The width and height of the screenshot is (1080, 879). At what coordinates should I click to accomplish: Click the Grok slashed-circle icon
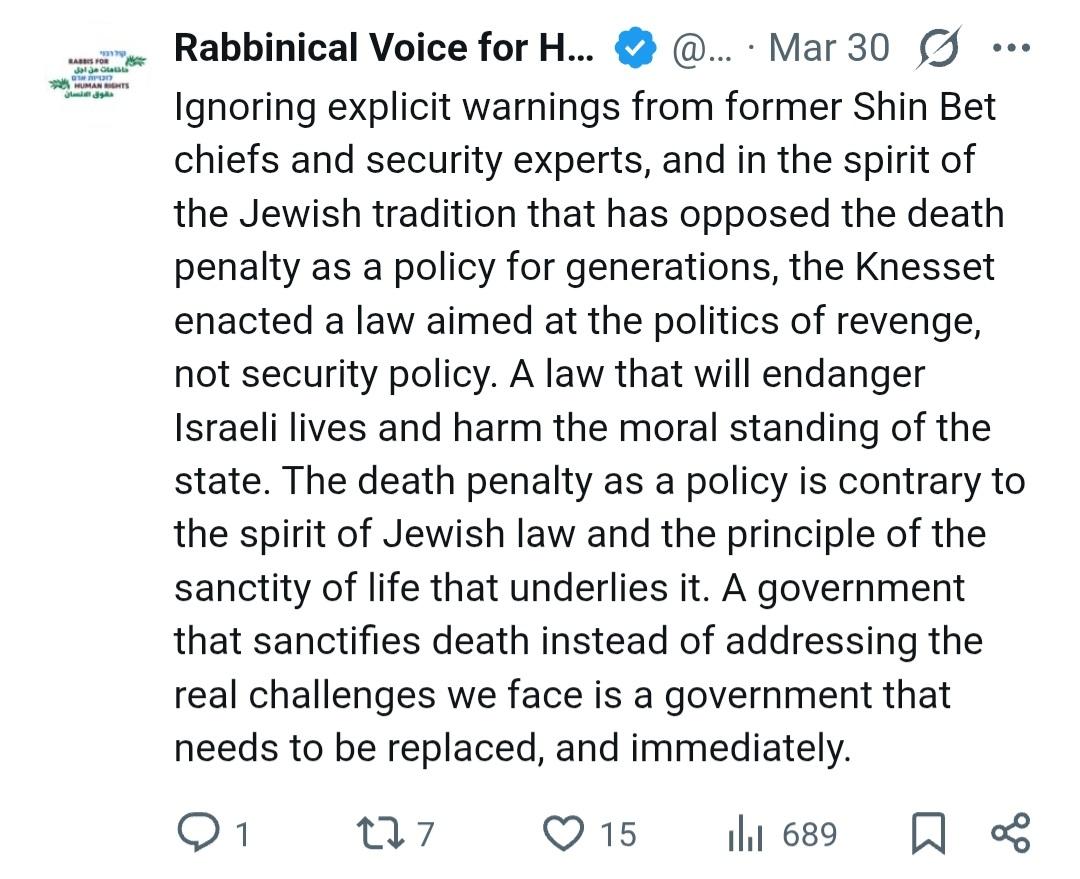click(937, 48)
